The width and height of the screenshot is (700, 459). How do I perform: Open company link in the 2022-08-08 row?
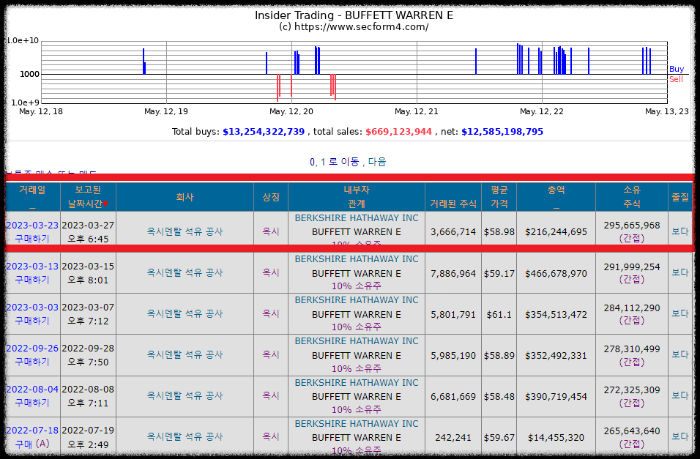(x=185, y=396)
